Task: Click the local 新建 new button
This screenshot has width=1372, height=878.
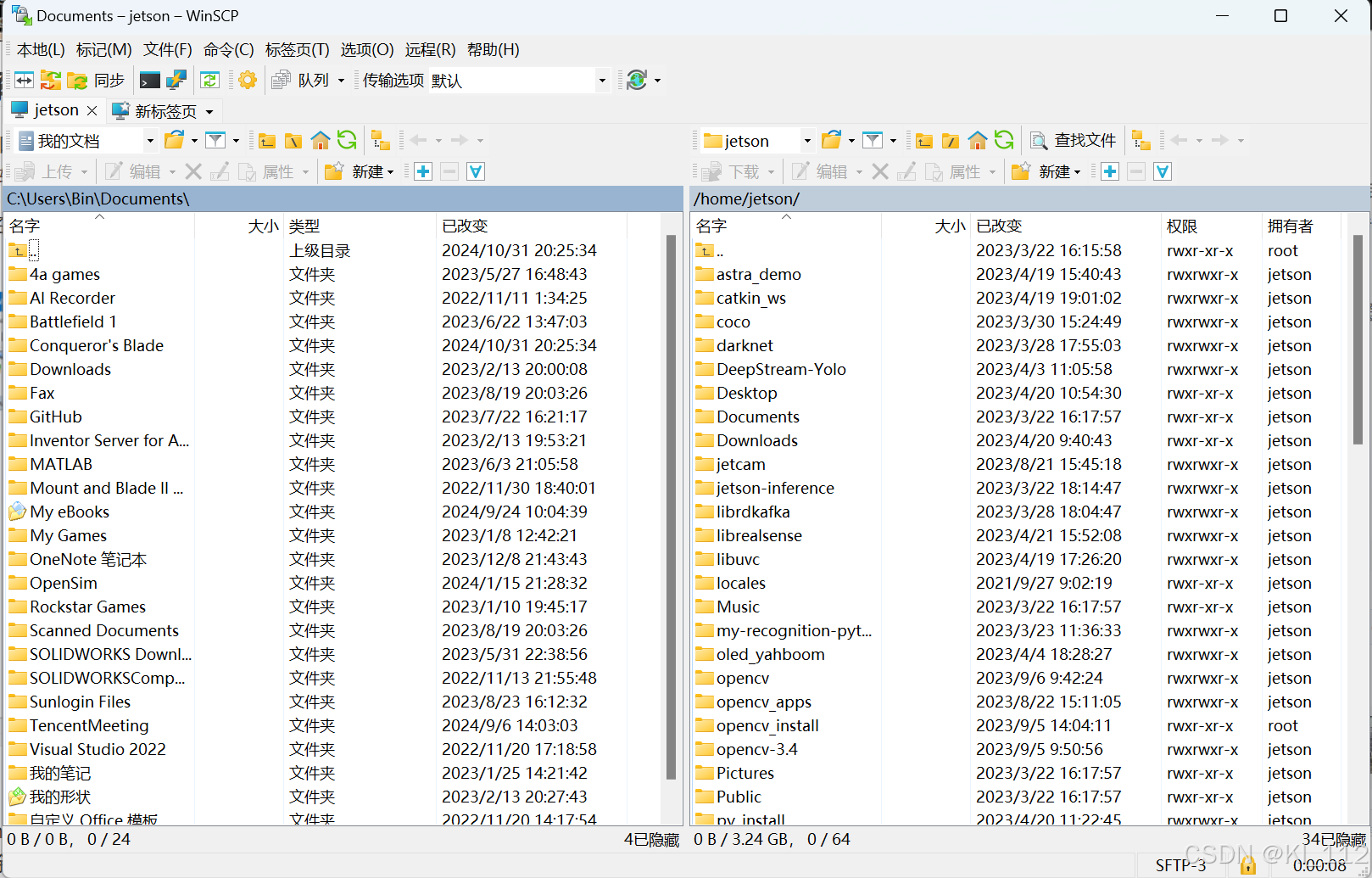Action: (x=360, y=171)
